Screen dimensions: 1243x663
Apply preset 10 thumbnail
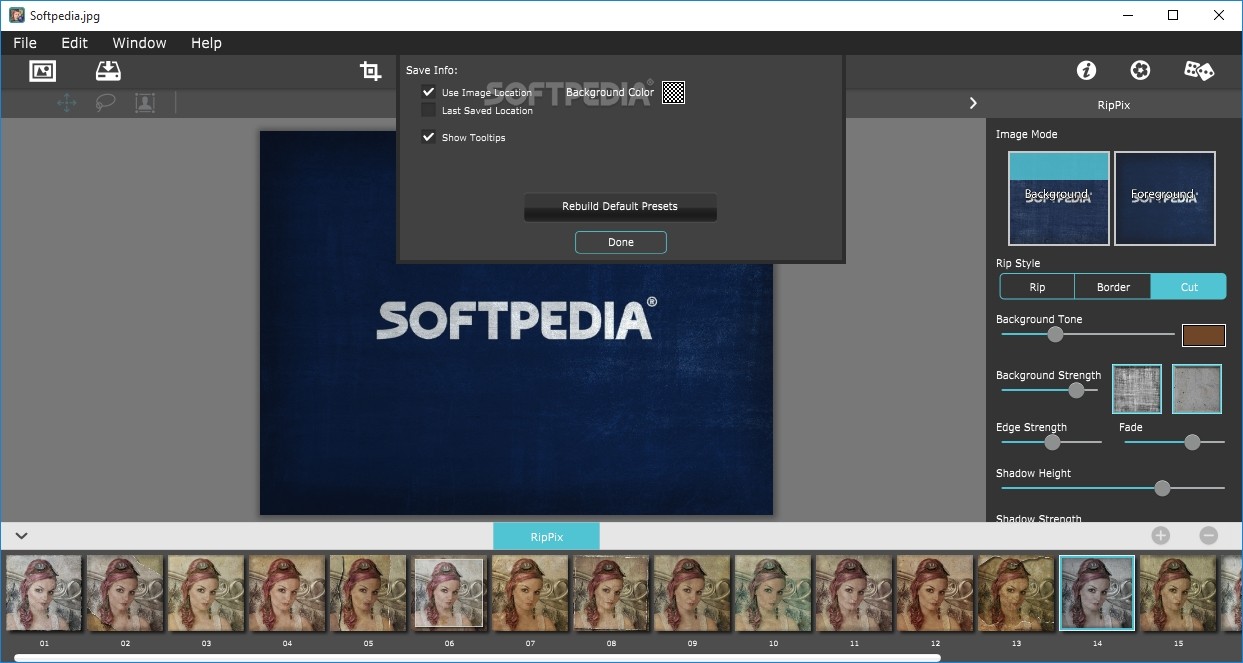(x=773, y=593)
